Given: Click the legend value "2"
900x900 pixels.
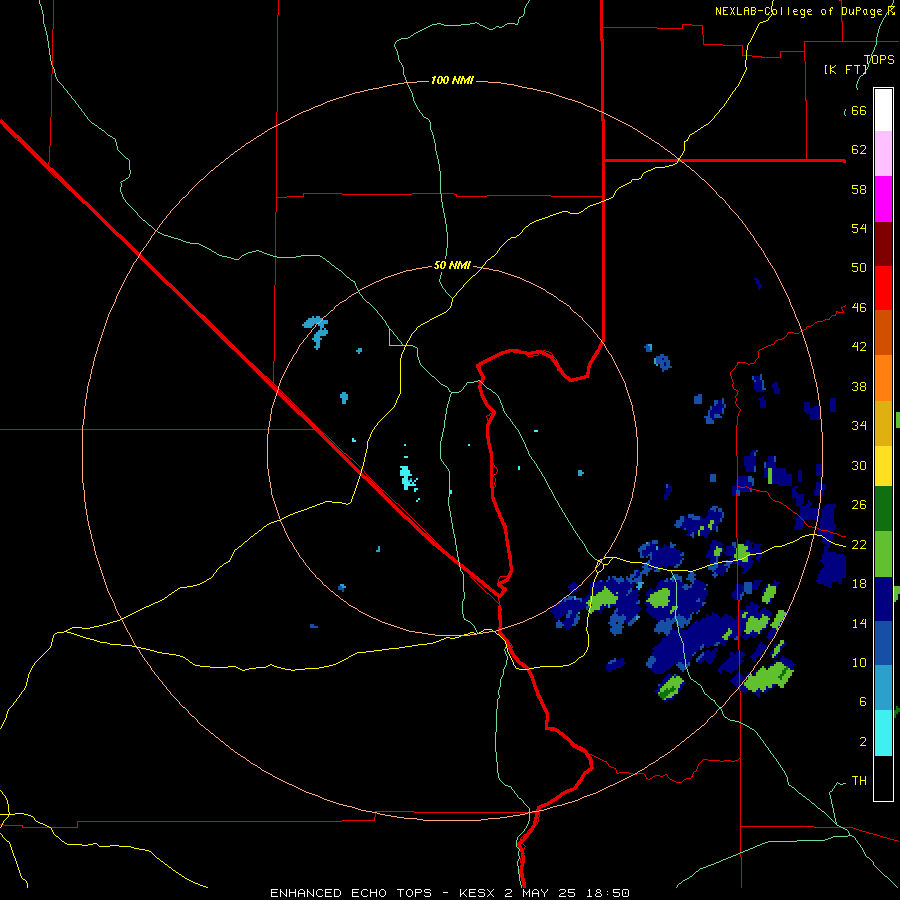Looking at the screenshot, I should click(x=862, y=742).
